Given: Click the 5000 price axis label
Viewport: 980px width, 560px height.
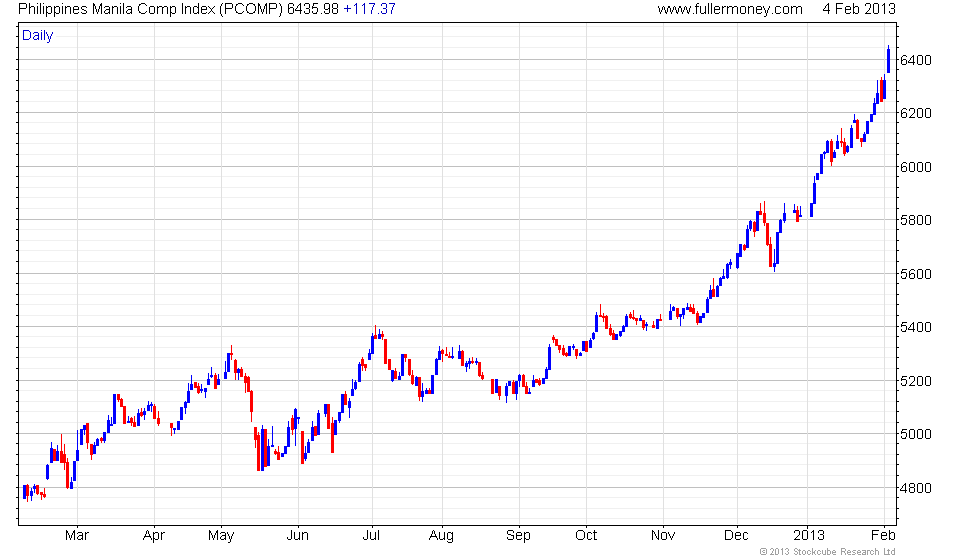Looking at the screenshot, I should pos(916,434).
